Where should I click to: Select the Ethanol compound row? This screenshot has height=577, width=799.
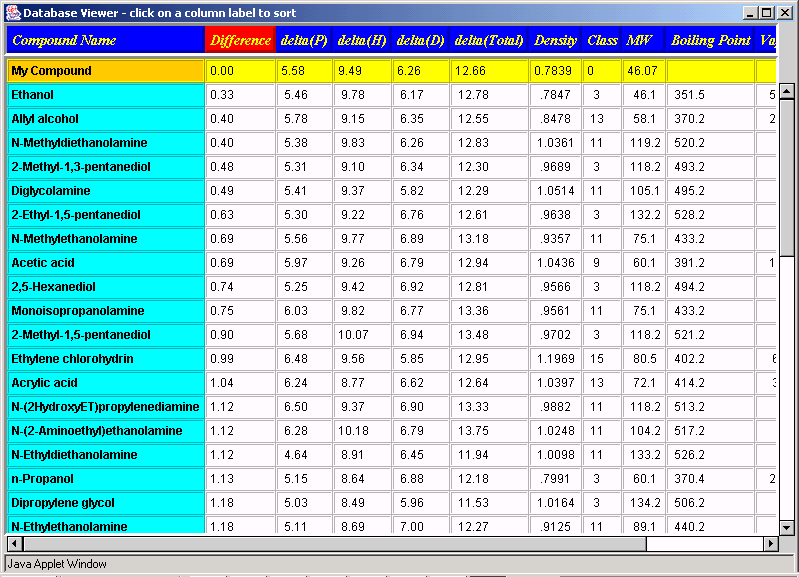tap(105, 95)
